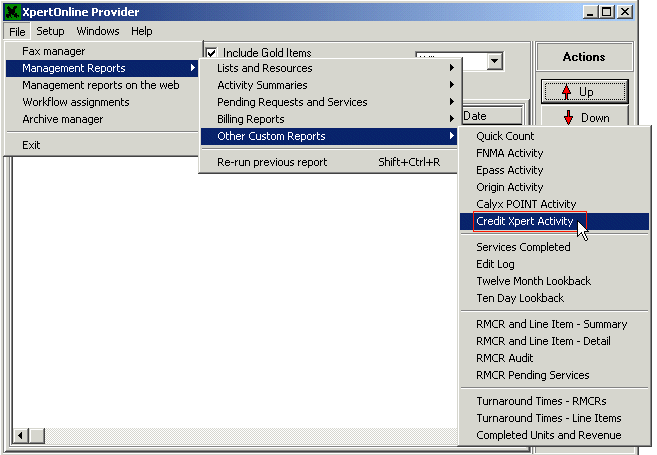Select Turnaround Times - Line Items report
Screen dimensions: 657x455
pyautogui.click(x=554, y=418)
